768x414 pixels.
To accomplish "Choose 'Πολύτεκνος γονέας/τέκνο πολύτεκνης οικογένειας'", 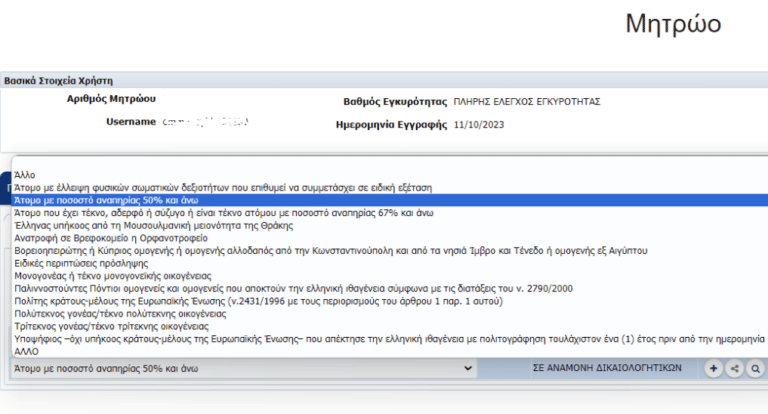I will coord(390,314).
